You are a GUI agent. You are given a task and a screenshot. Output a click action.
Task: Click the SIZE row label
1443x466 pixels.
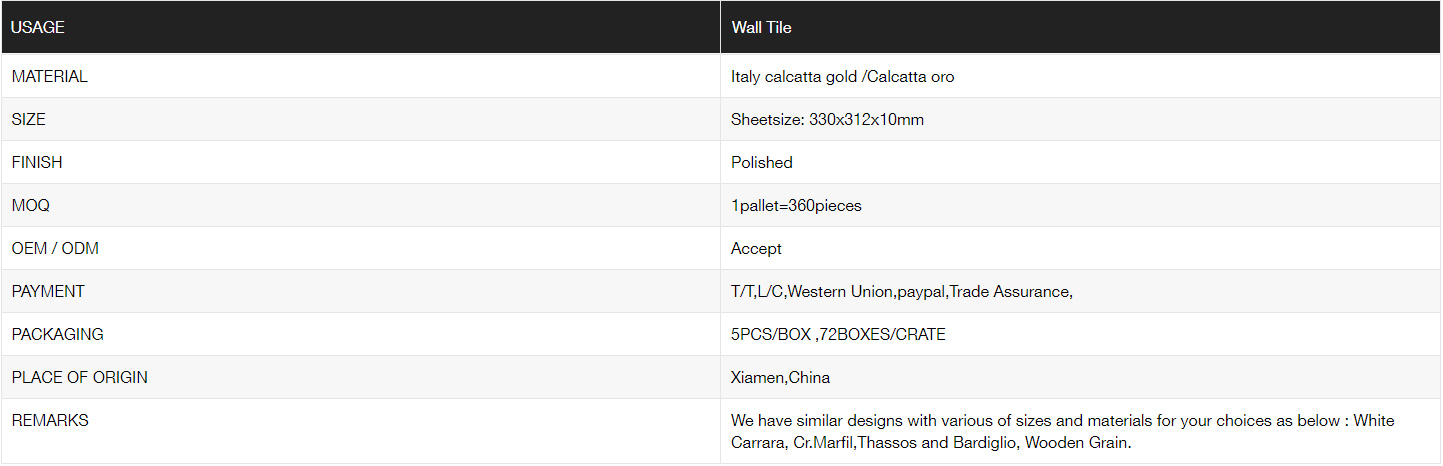pyautogui.click(x=29, y=119)
